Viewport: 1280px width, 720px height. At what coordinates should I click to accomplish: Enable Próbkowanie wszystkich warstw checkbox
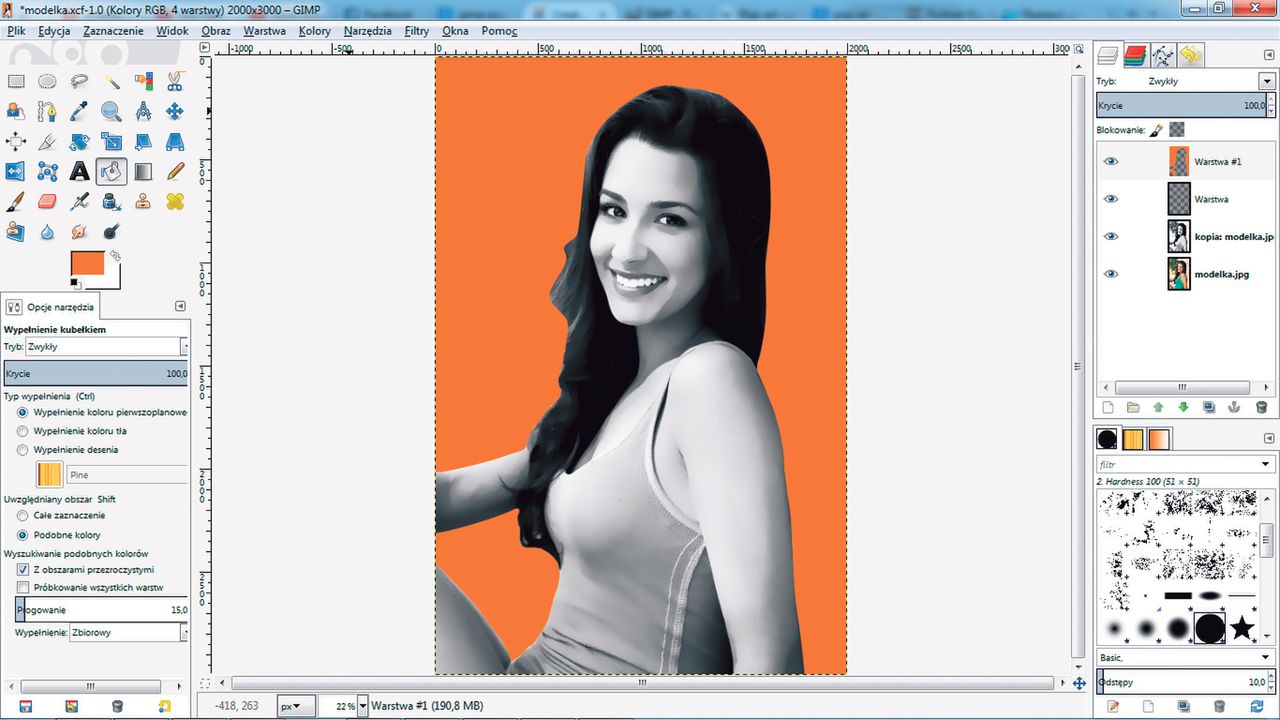(x=23, y=587)
